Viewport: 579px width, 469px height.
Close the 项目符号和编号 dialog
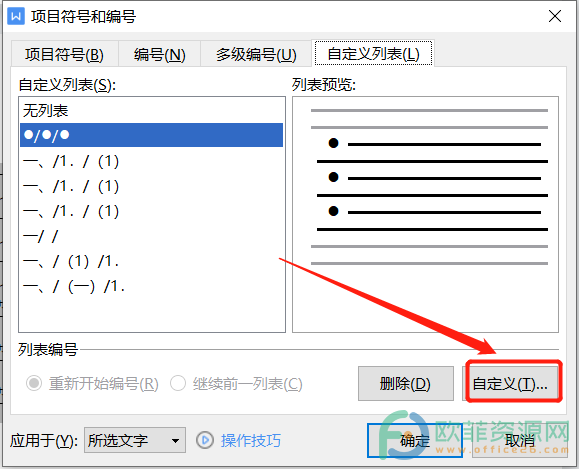pyautogui.click(x=555, y=16)
